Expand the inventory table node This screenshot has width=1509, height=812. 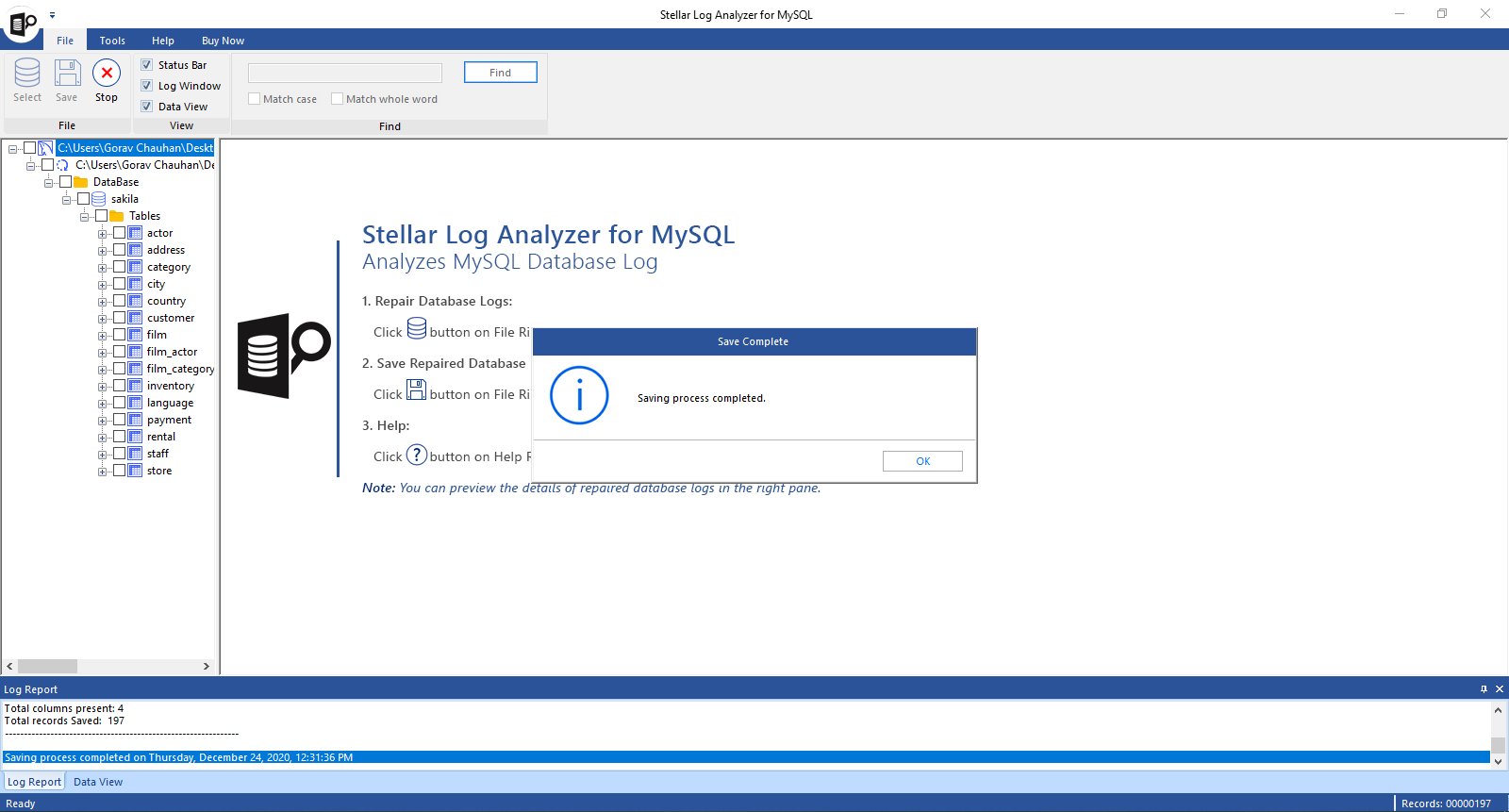[103, 387]
